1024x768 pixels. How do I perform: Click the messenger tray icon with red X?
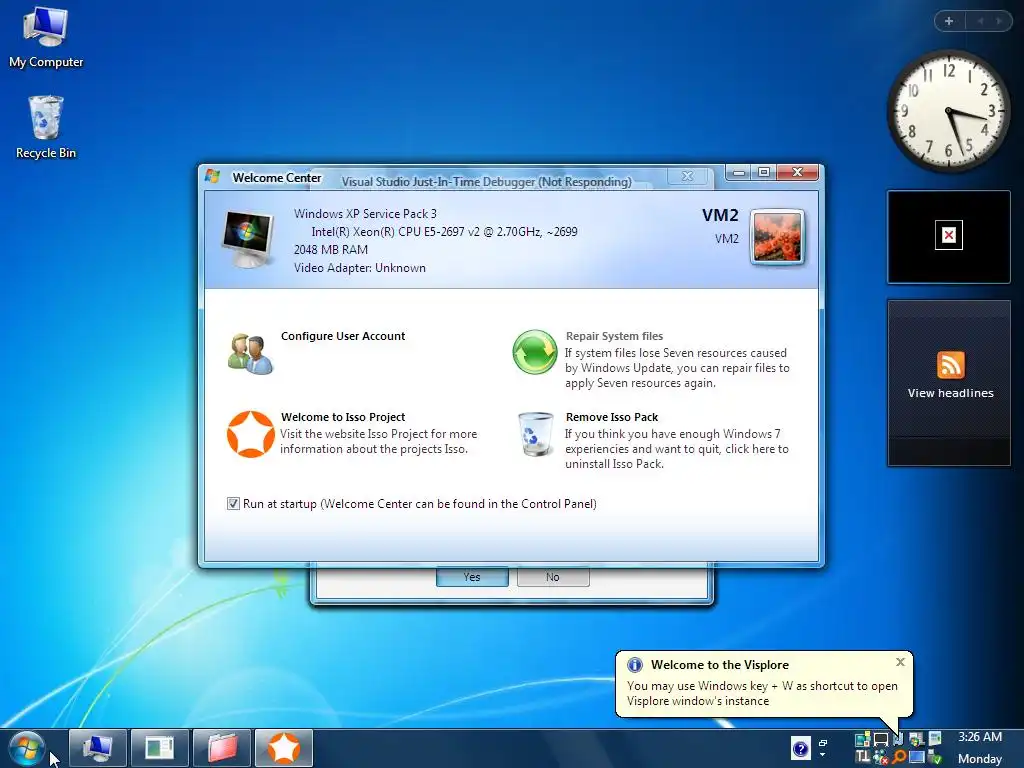click(881, 757)
